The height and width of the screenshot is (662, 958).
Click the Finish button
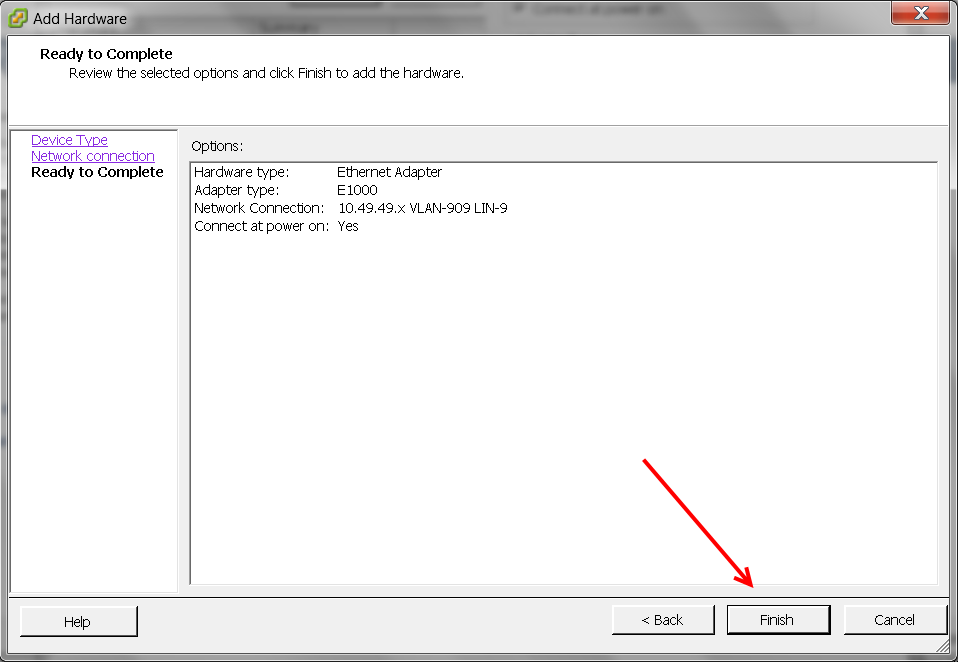(778, 620)
